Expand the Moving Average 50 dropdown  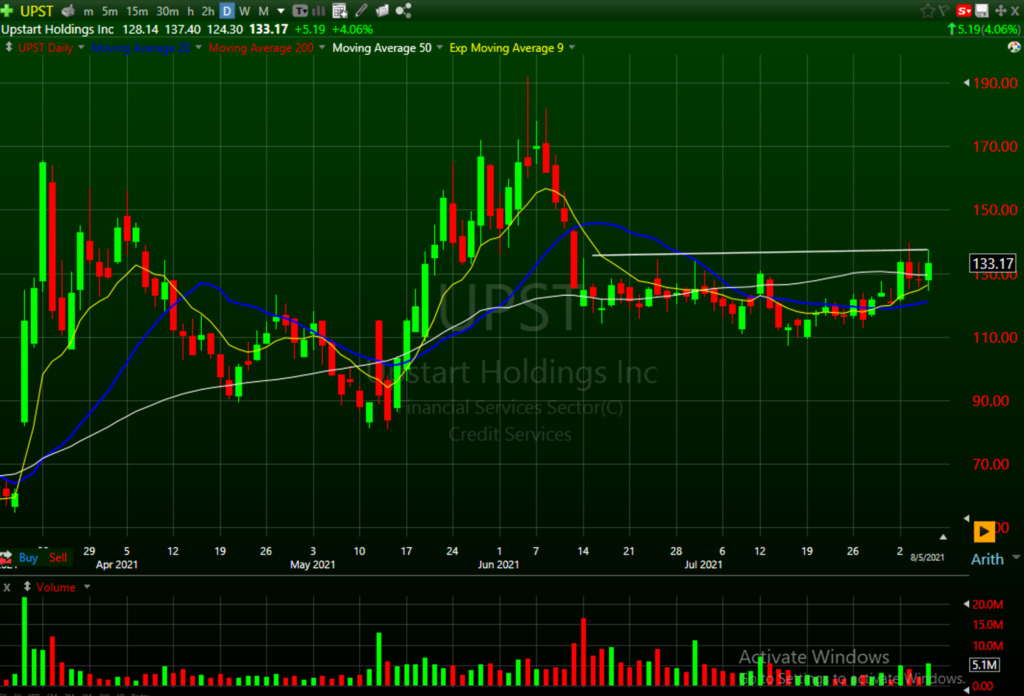438,48
